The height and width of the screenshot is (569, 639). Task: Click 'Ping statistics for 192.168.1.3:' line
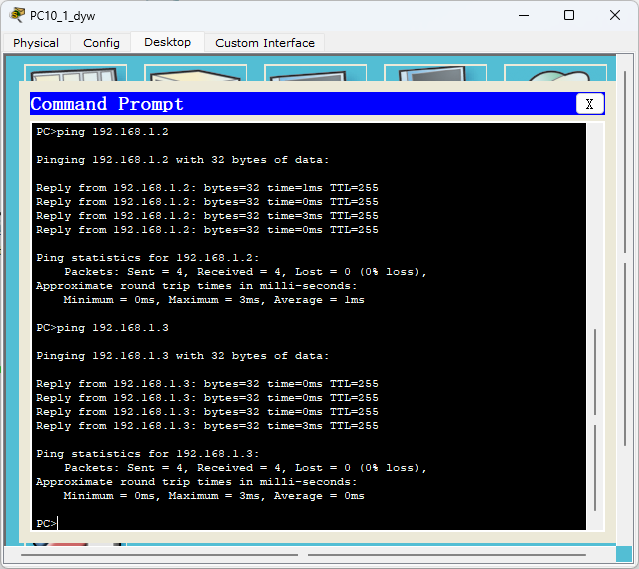click(148, 454)
